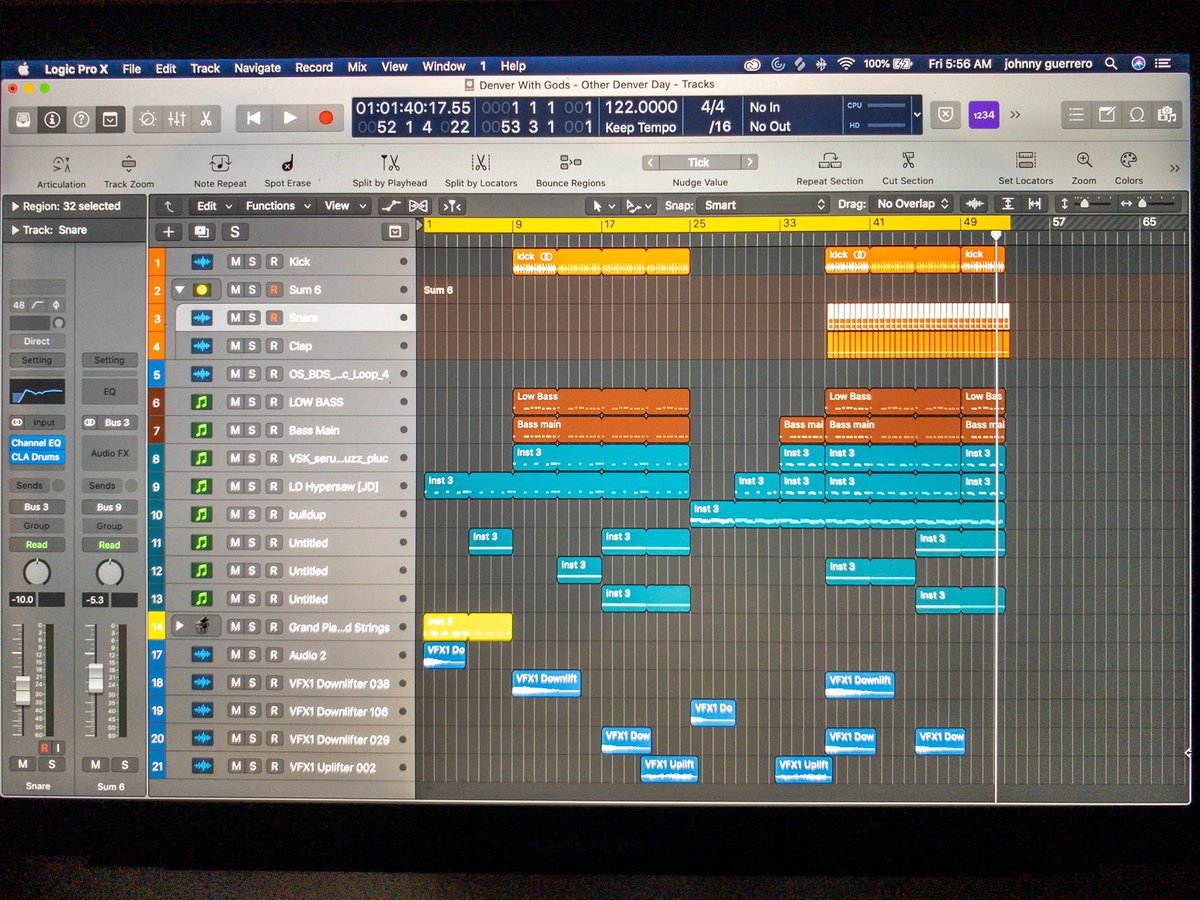Click the add track plus button
This screenshot has height=900, width=1200.
point(168,231)
